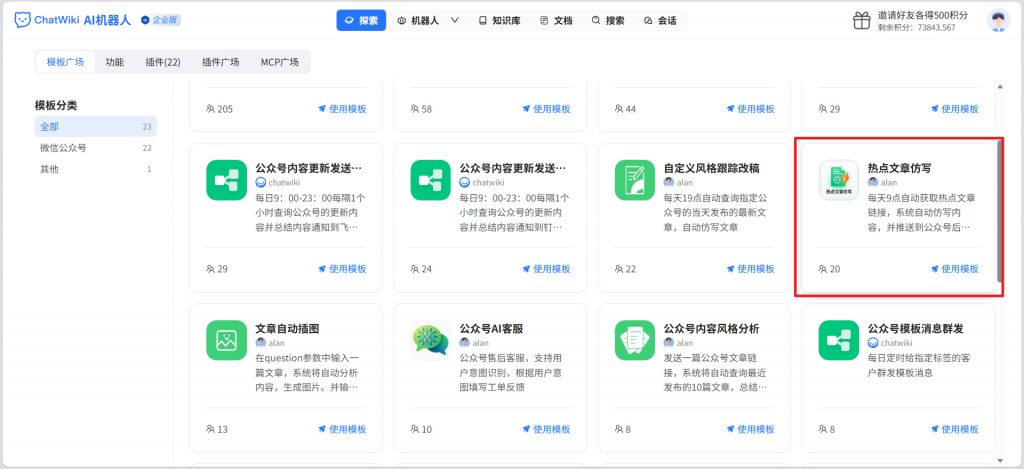The image size is (1024, 469).
Task: Select the 全部 template category
Action: coord(95,126)
